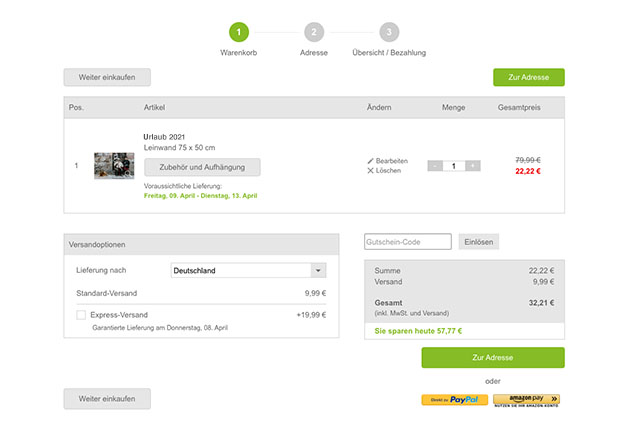Image resolution: width=630 pixels, height=430 pixels.
Task: Click the top Zur Adresse button
Action: tap(528, 77)
